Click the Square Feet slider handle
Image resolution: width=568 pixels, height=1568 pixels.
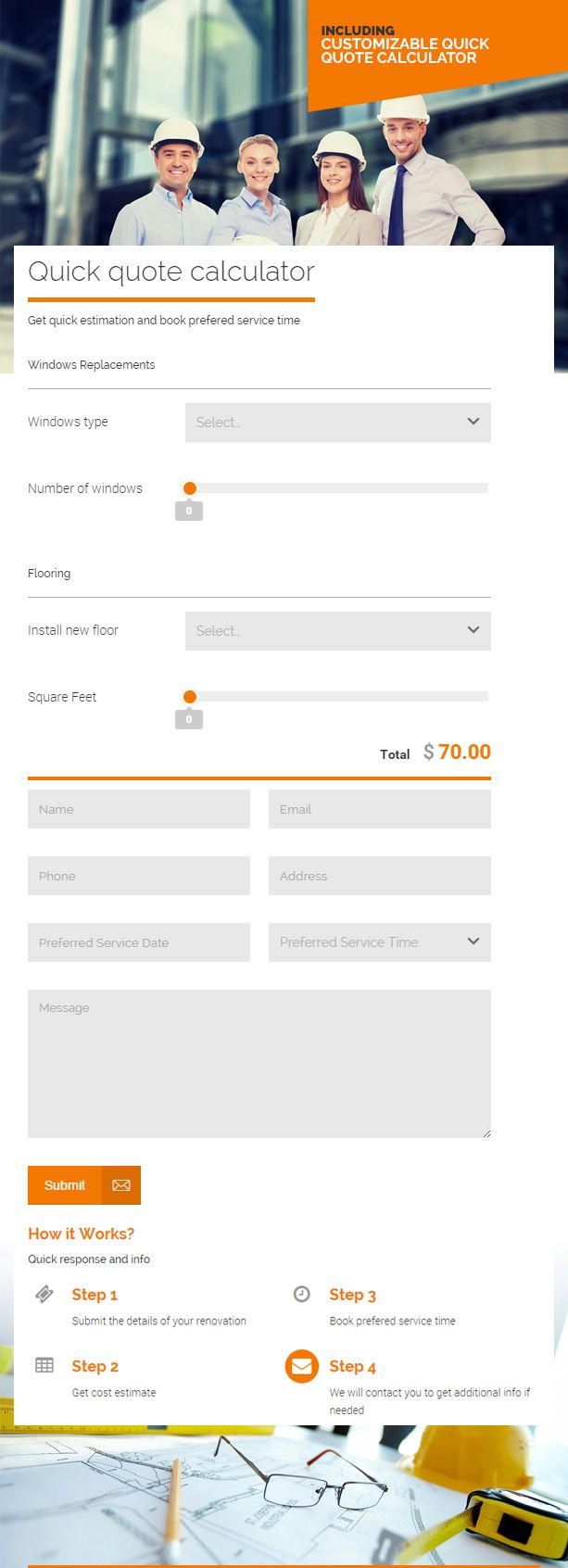[x=190, y=697]
